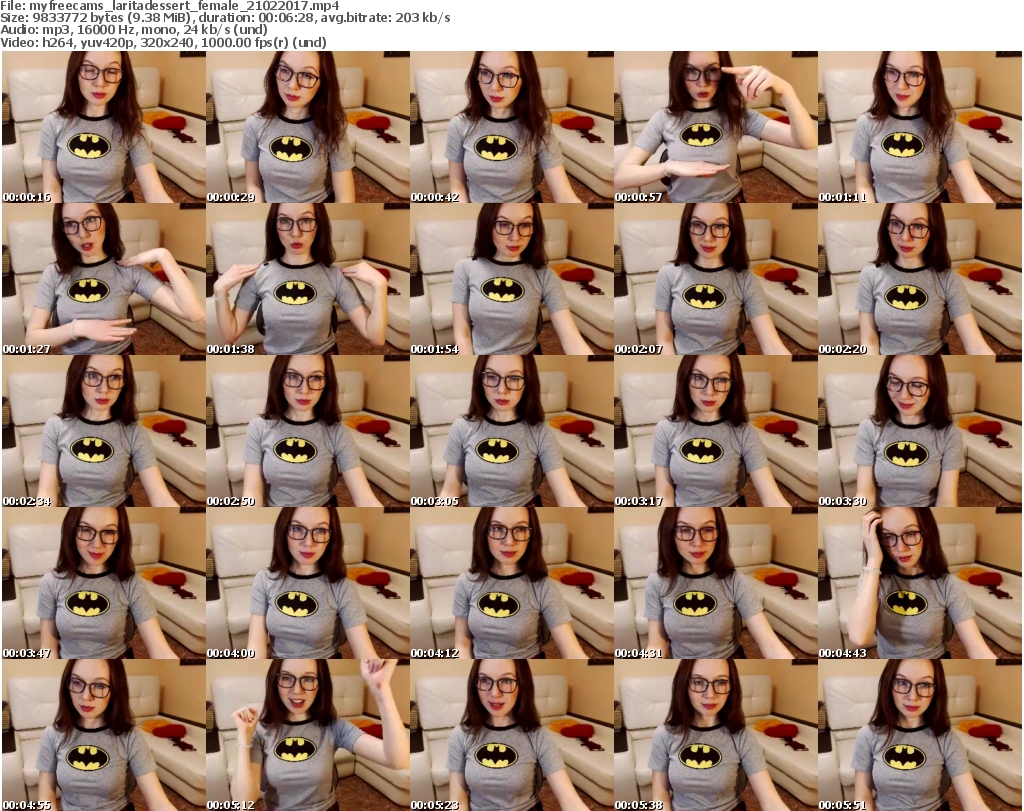Viewport: 1024px width, 811px height.
Task: Open the frame at 00:01:54
Action: coord(511,279)
